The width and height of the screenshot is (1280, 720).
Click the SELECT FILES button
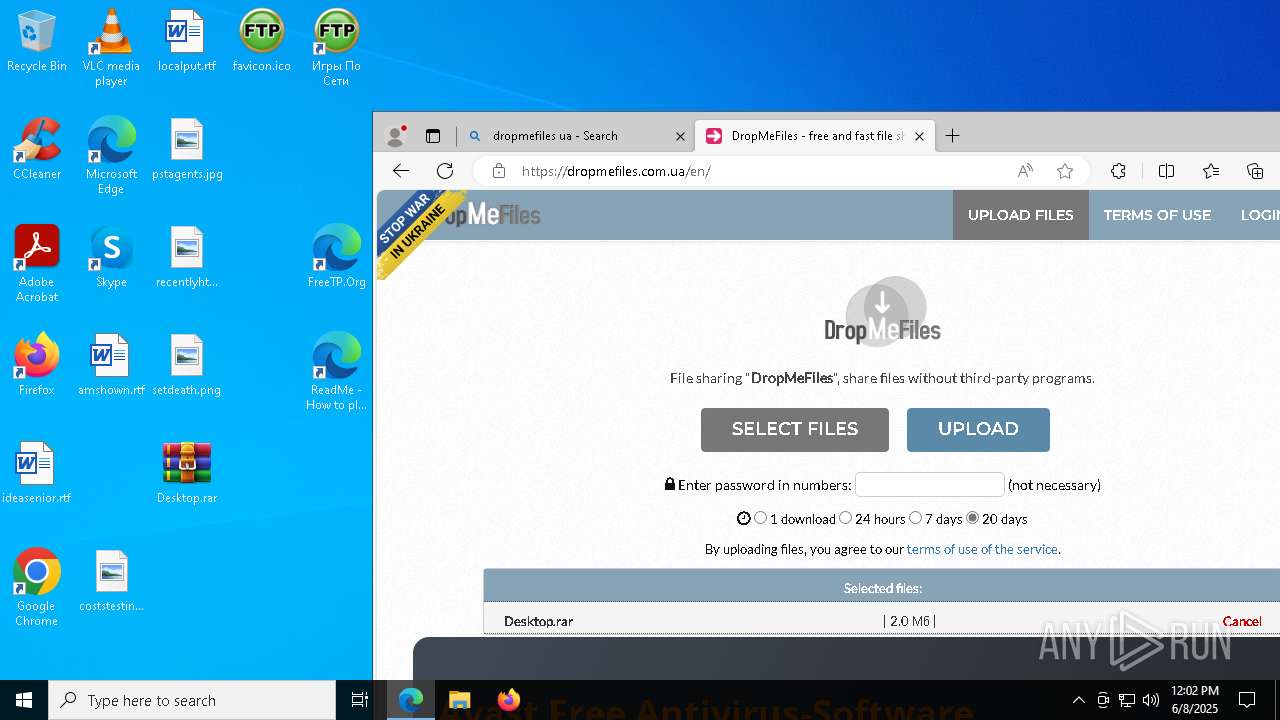tap(795, 429)
